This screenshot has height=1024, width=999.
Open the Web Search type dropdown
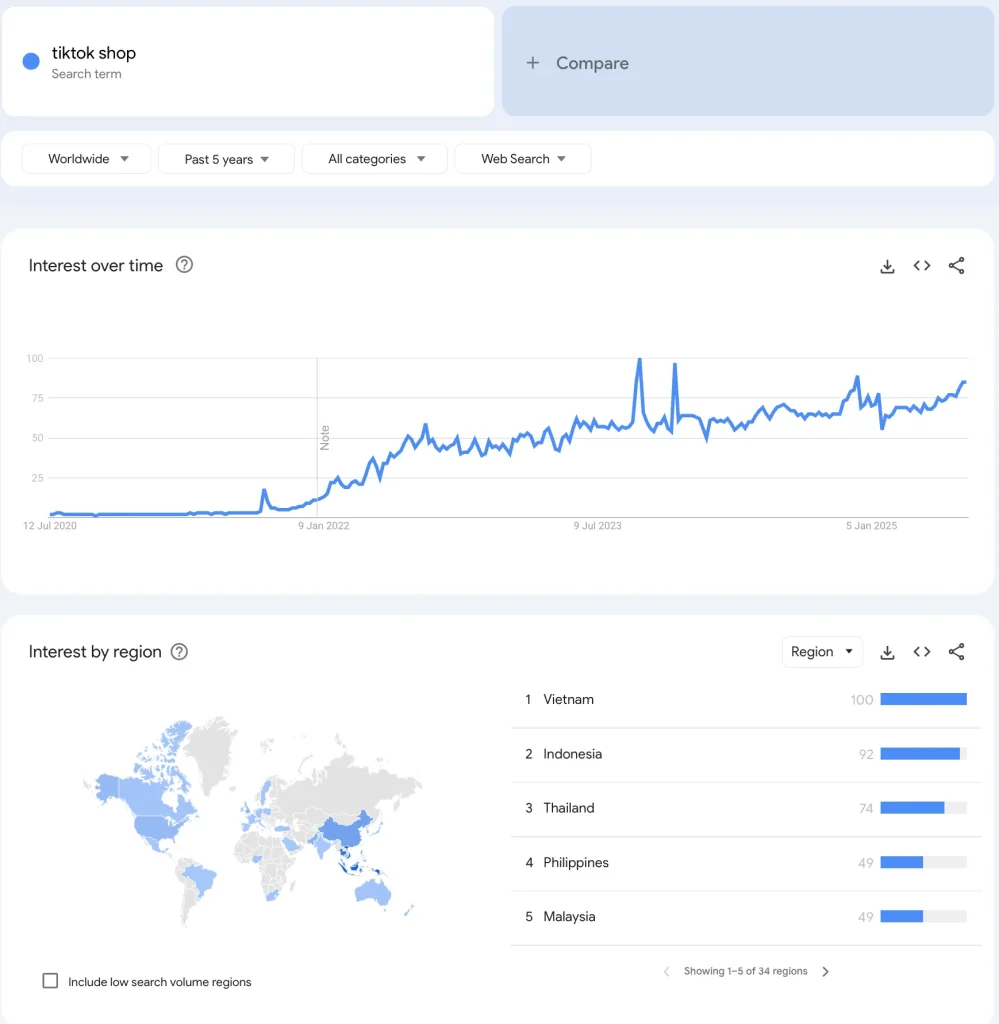pos(522,159)
